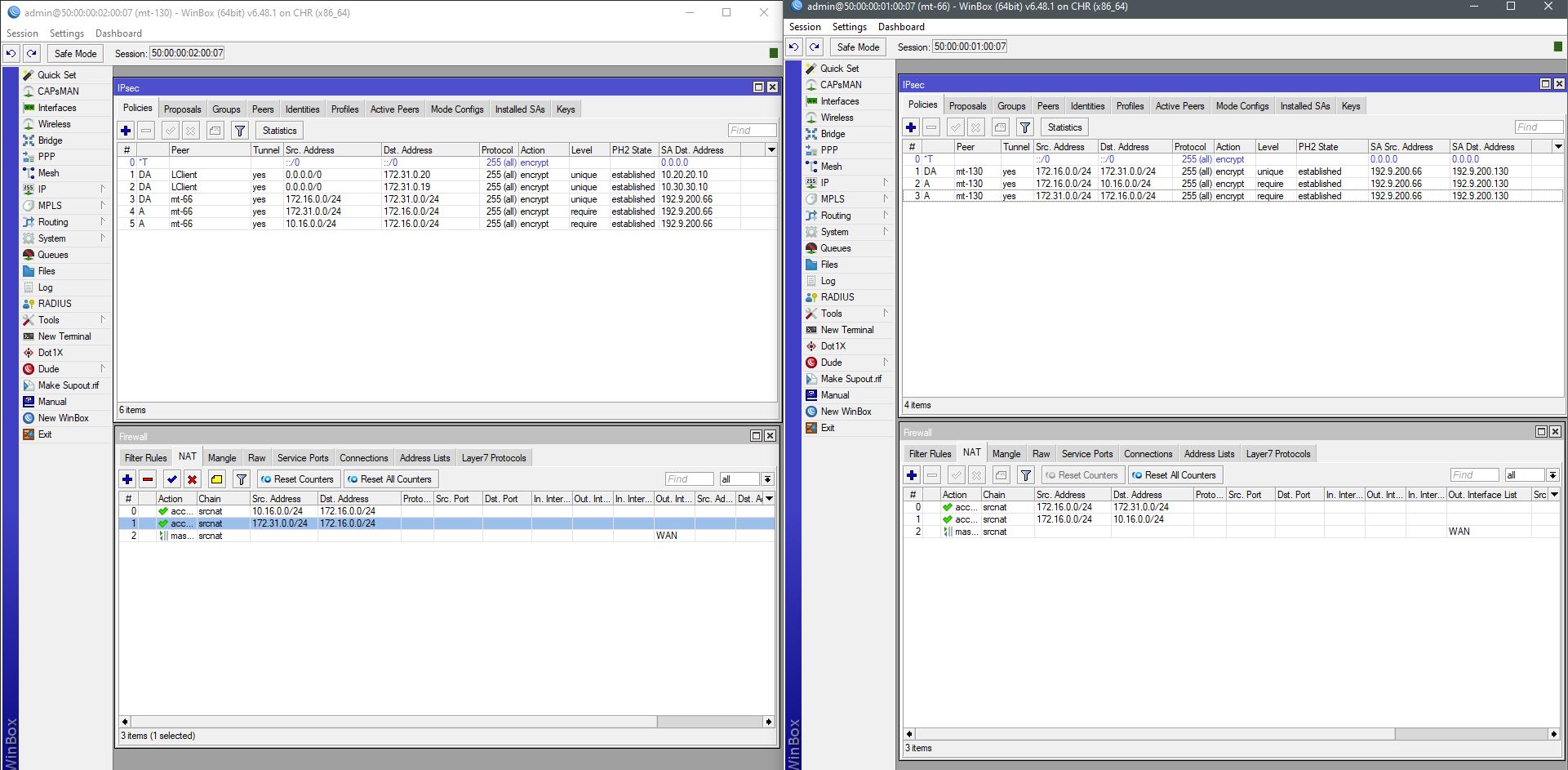
Task: Click Reset All Counters in mt-130 Firewall
Action: pos(390,479)
